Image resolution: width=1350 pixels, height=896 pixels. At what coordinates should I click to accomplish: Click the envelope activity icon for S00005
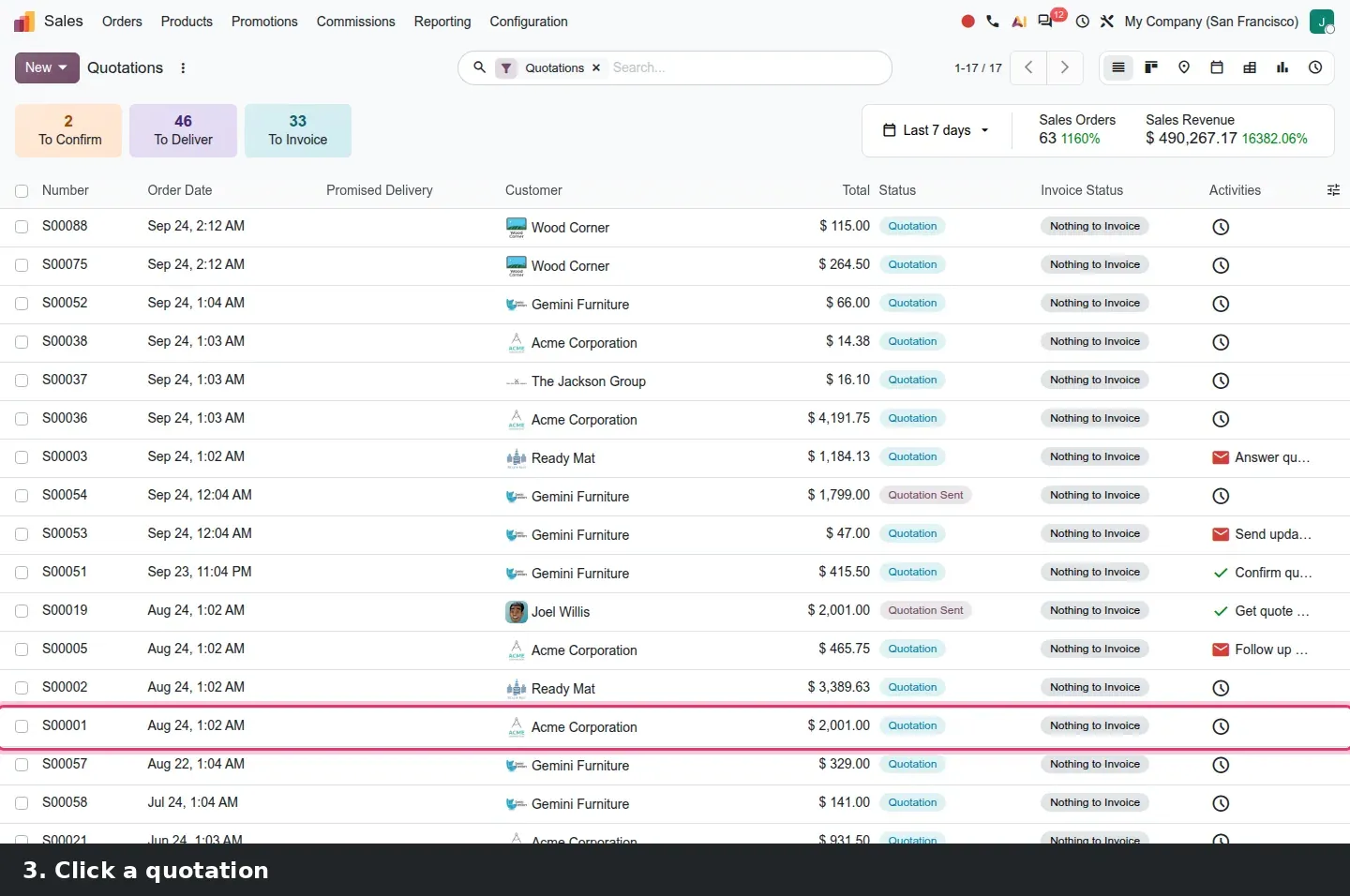[x=1221, y=650]
